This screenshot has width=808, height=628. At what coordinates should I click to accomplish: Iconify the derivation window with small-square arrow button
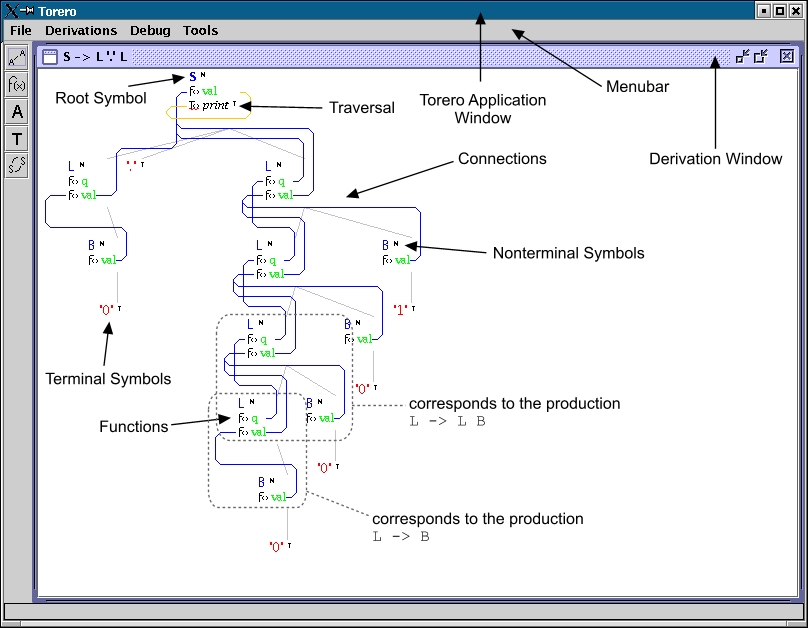(742, 56)
